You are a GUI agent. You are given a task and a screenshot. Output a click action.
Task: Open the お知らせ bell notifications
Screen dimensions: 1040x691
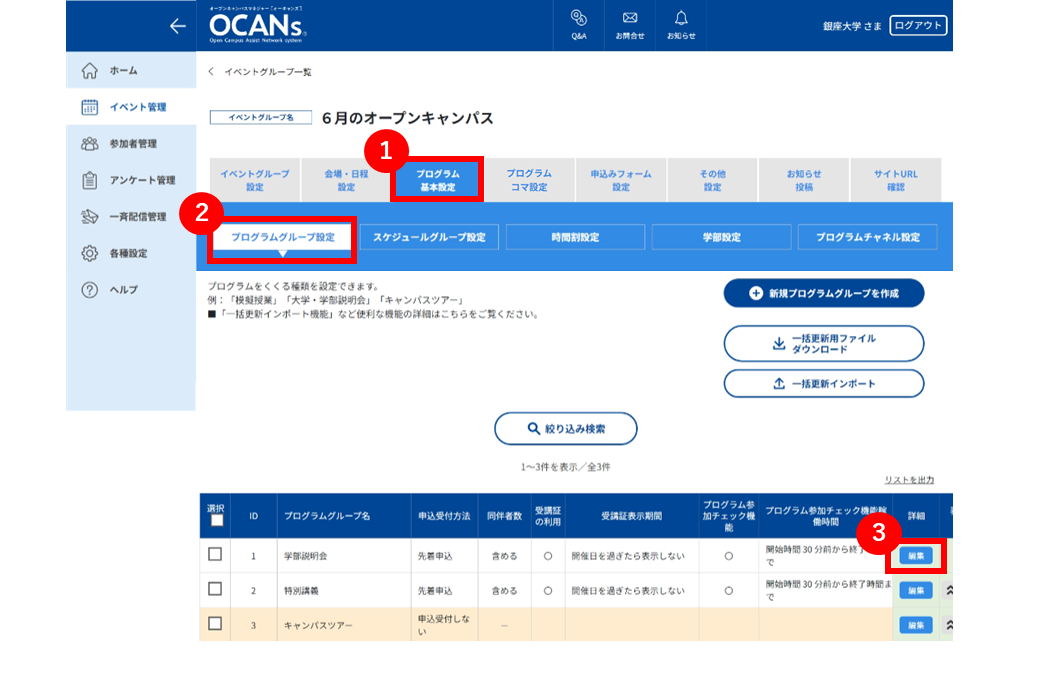pyautogui.click(x=681, y=25)
